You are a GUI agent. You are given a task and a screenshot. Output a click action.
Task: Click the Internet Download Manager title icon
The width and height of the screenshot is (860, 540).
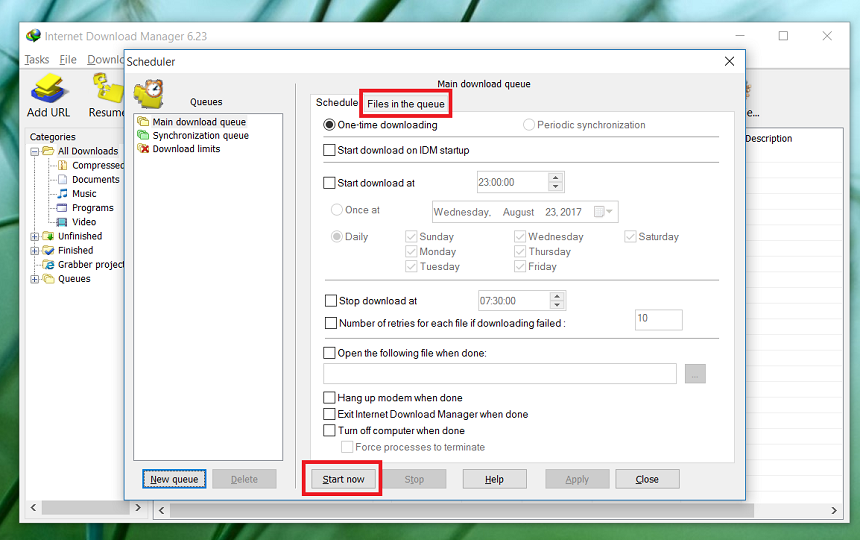(33, 36)
